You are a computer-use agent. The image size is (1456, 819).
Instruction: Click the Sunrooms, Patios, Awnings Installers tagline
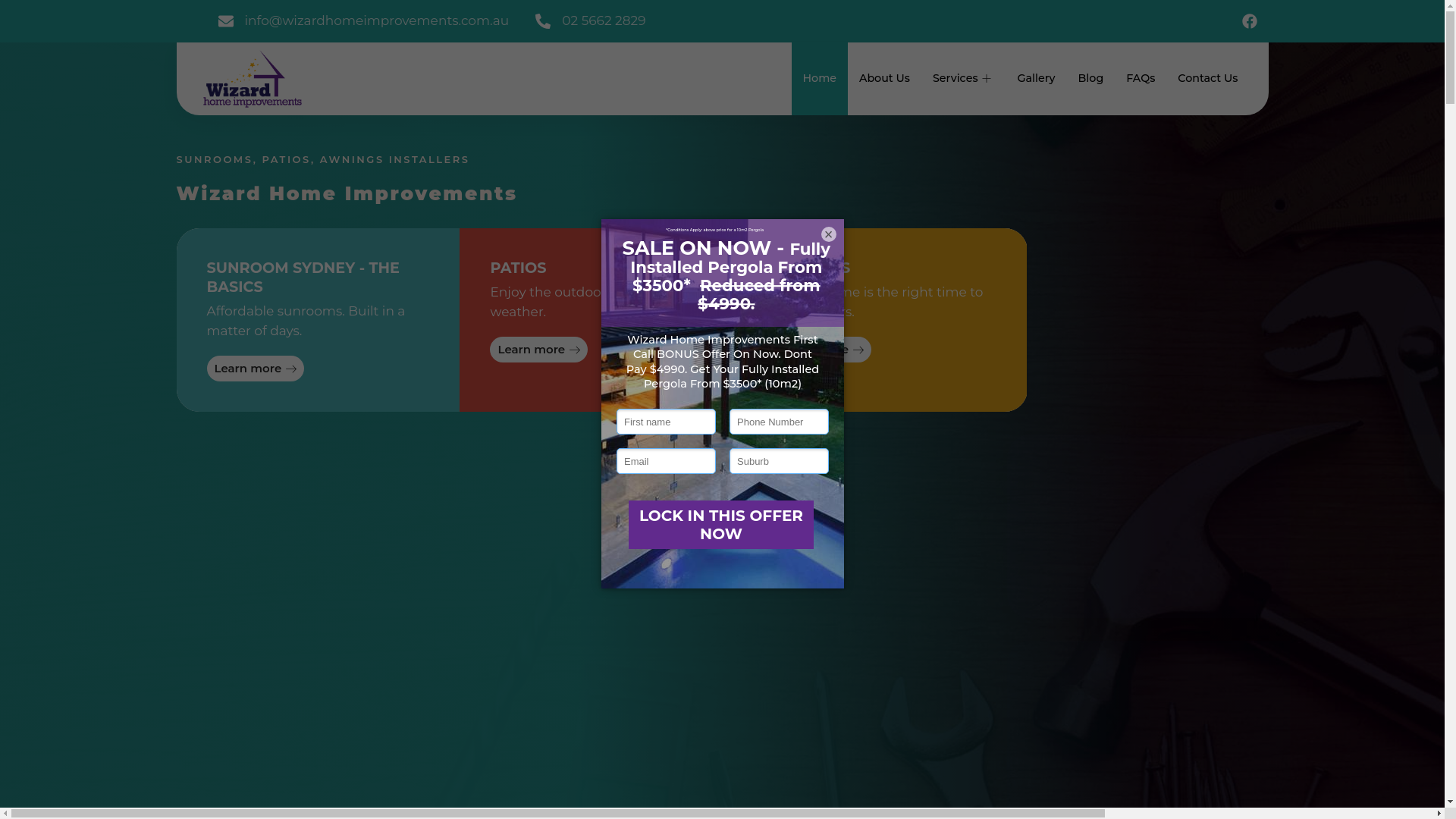pos(322,159)
